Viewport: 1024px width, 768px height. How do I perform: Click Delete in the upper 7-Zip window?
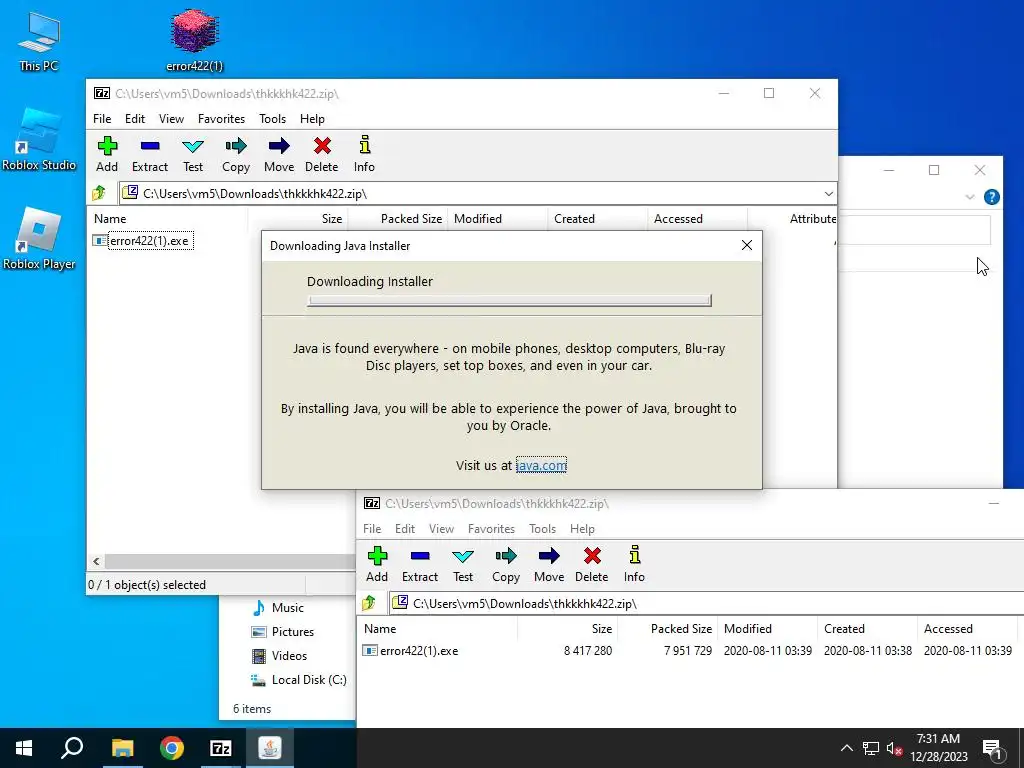tap(322, 155)
